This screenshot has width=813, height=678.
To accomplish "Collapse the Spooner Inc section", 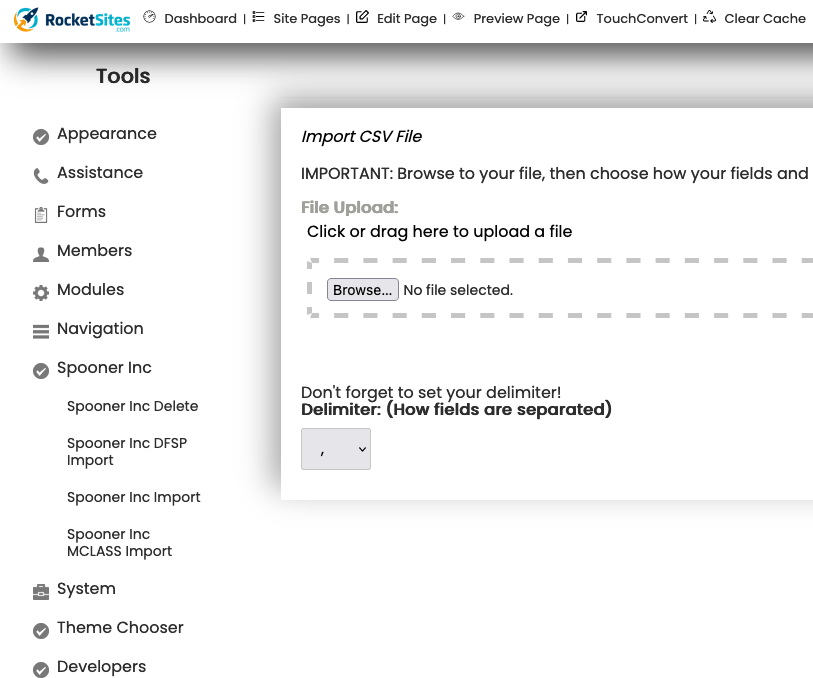I will [104, 368].
